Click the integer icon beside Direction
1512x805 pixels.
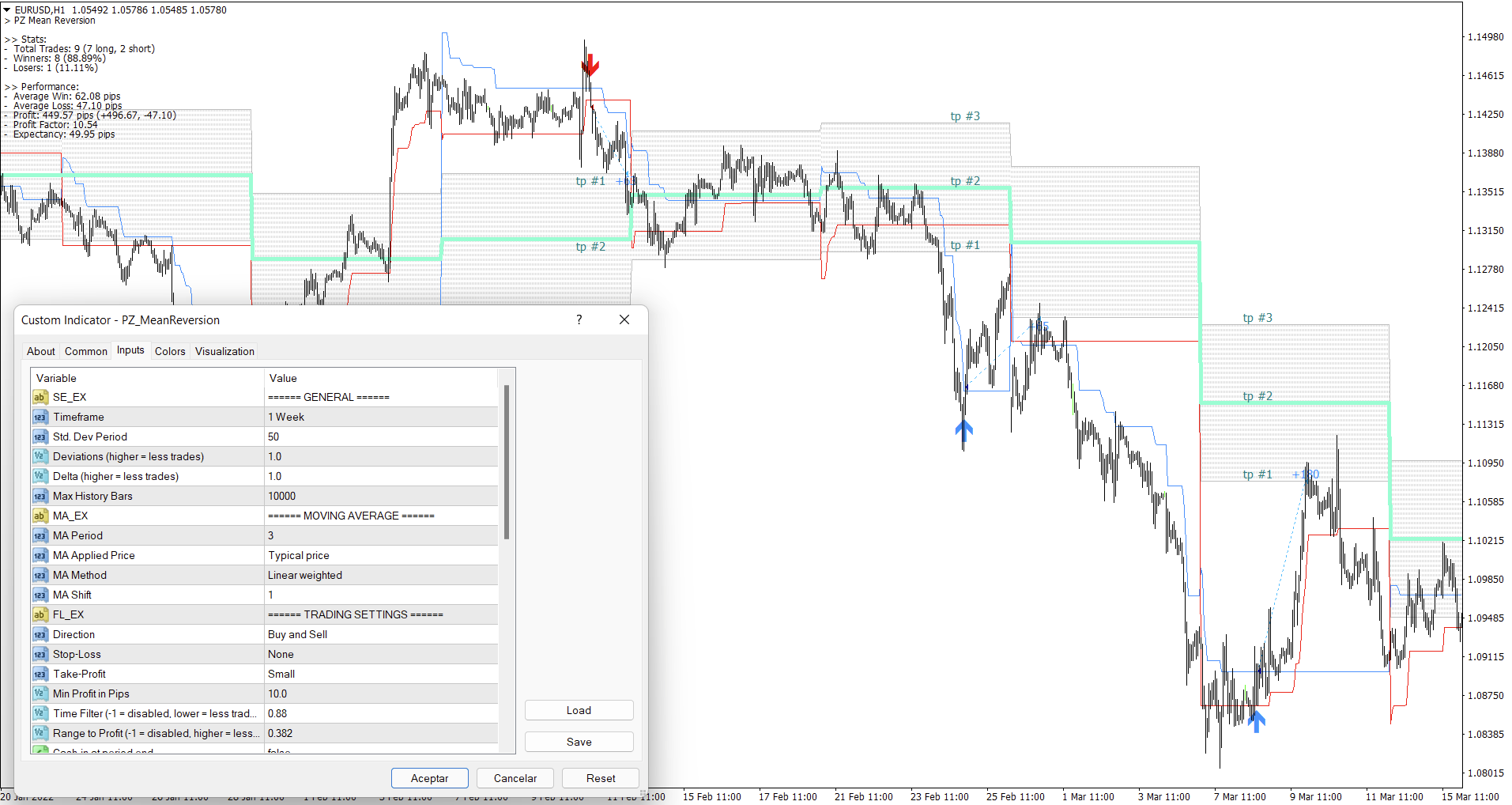pos(40,634)
